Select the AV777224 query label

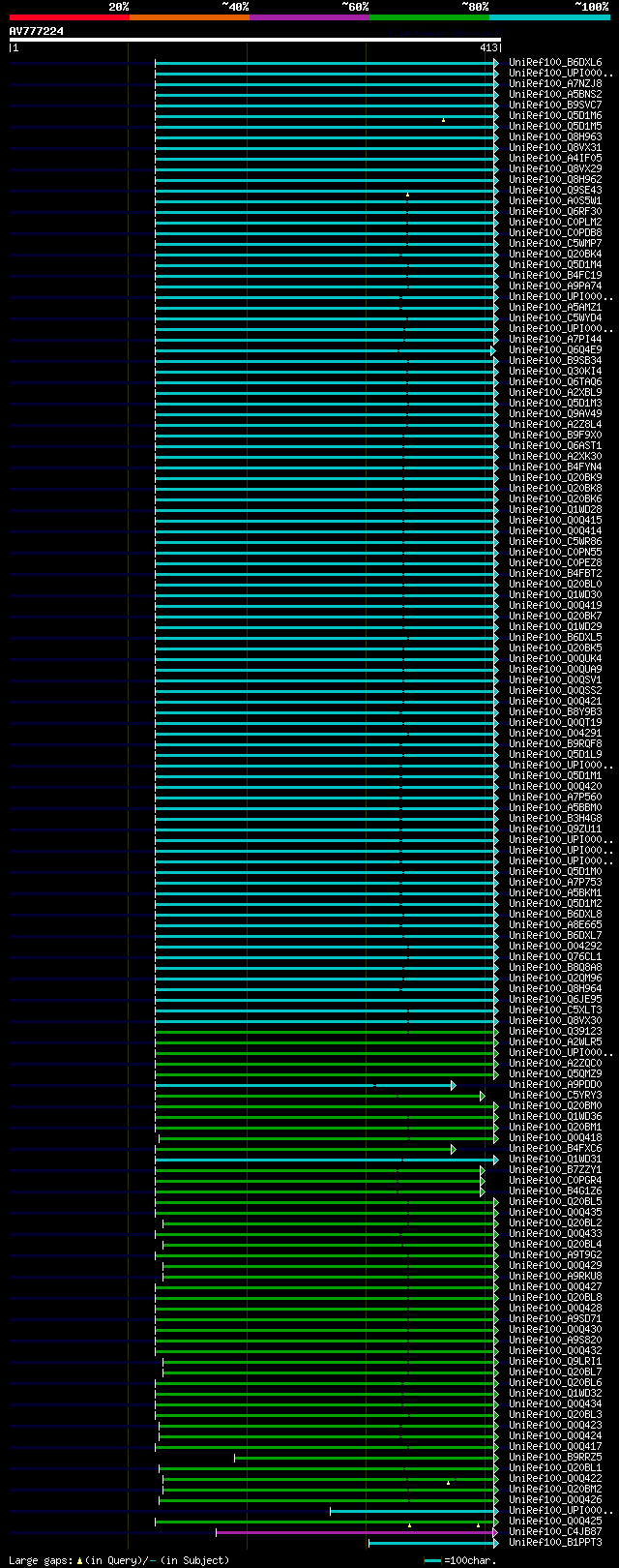pyautogui.click(x=37, y=31)
